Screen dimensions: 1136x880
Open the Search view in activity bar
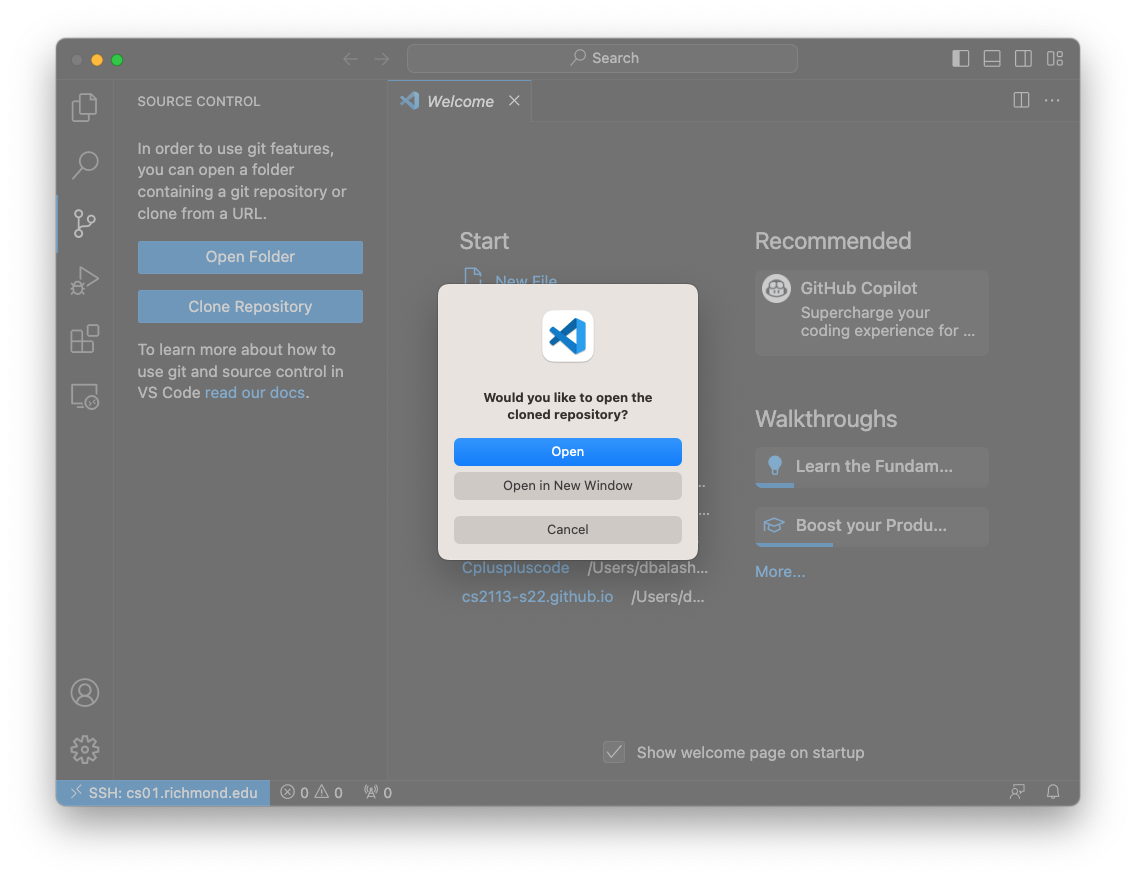[85, 165]
